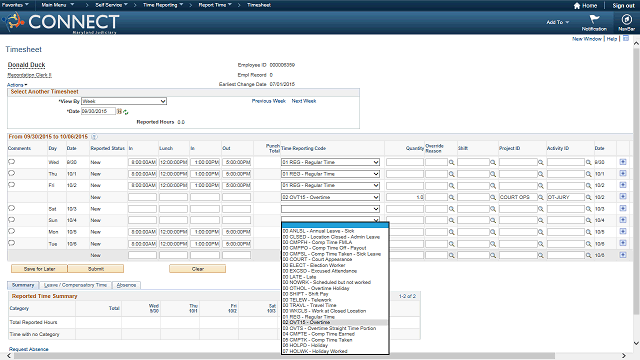Open Time Reporting breadcrumb menu

(x=163, y=5)
